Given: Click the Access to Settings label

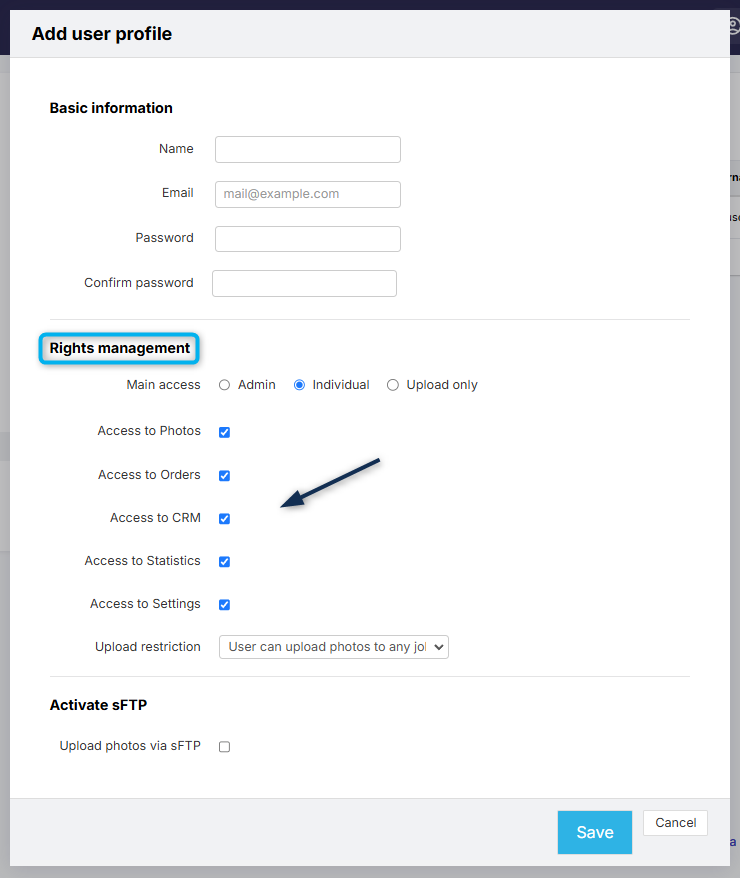Looking at the screenshot, I should click(x=145, y=604).
